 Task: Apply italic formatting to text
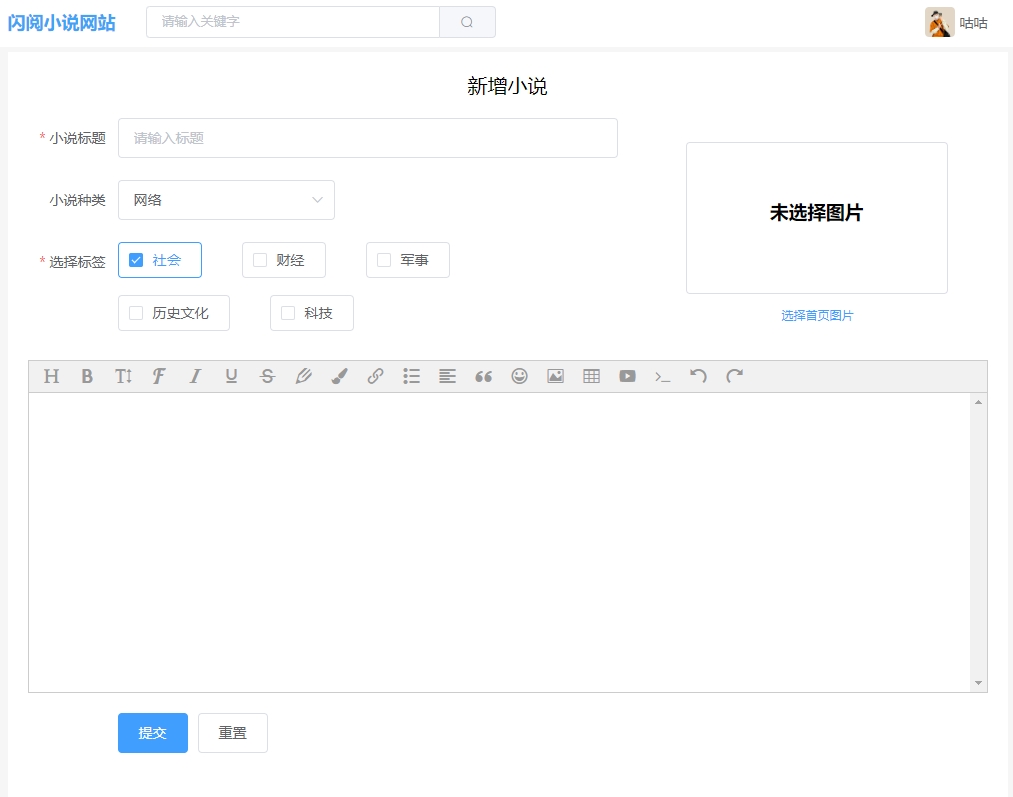[195, 376]
